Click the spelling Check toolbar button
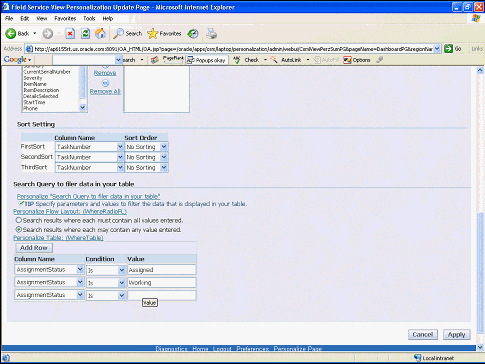 pos(247,60)
